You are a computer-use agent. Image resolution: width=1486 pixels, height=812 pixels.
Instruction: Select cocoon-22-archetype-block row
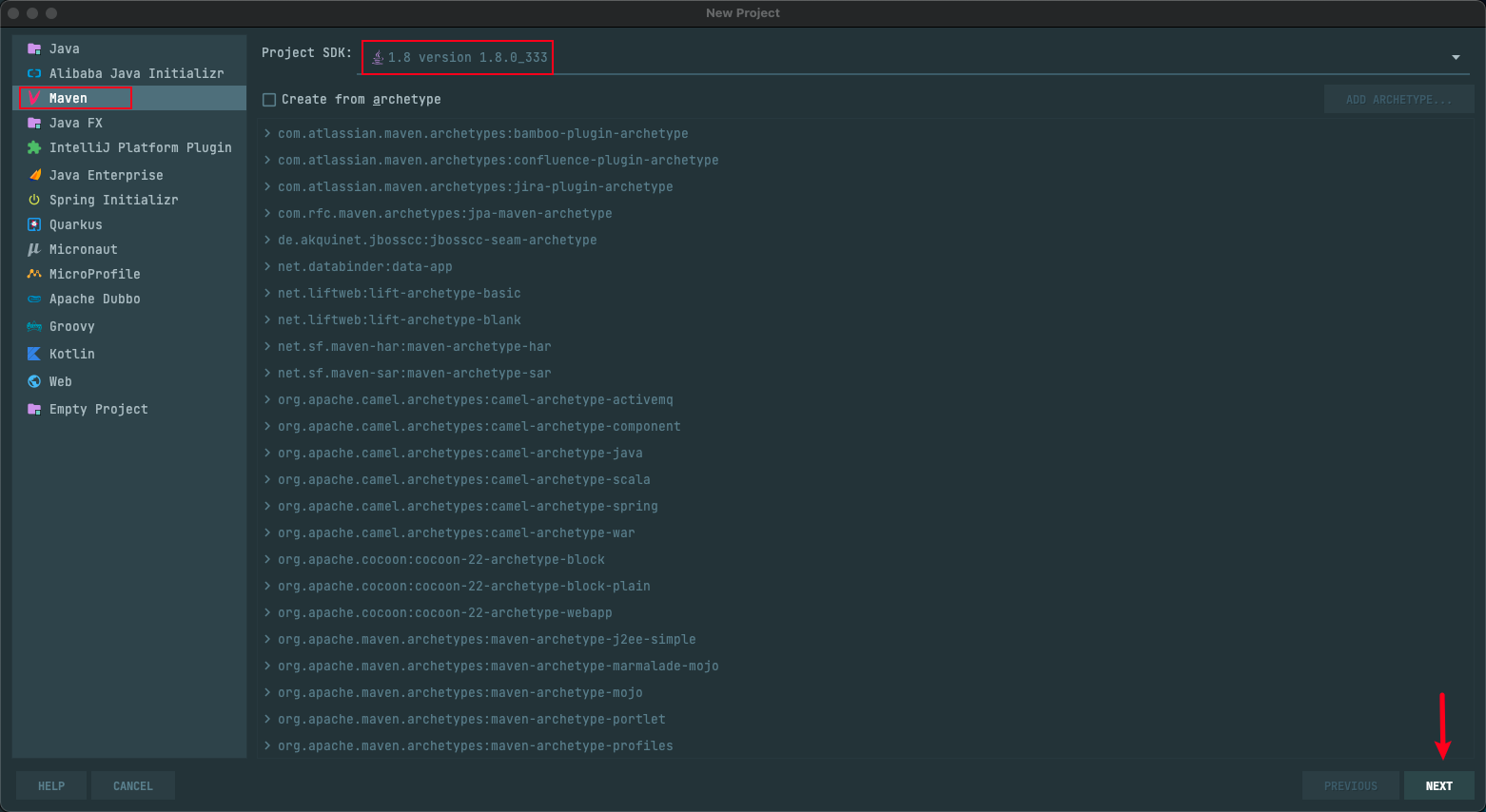tap(866, 559)
